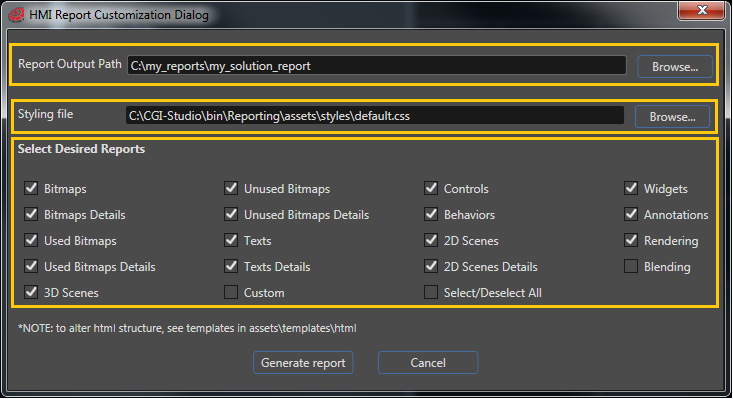Image resolution: width=733 pixels, height=399 pixels.
Task: Uncheck the Rendering checkbox
Action: 631,240
